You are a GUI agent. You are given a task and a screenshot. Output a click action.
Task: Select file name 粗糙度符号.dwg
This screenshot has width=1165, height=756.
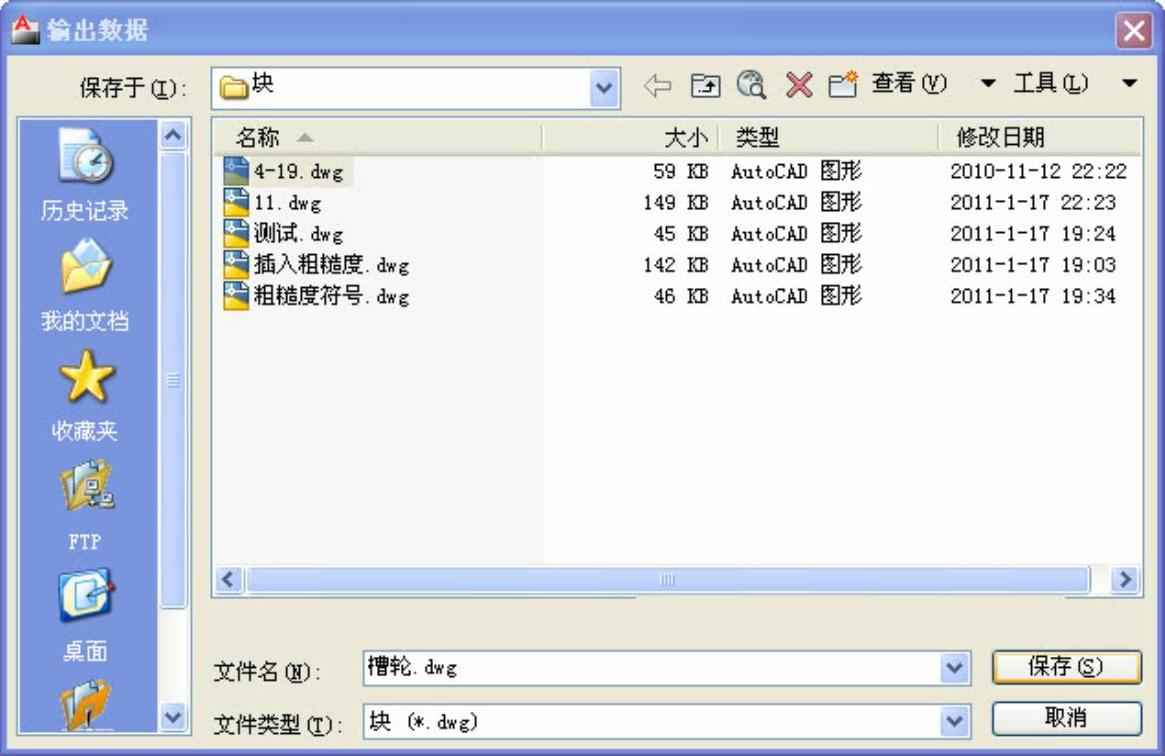tap(331, 296)
